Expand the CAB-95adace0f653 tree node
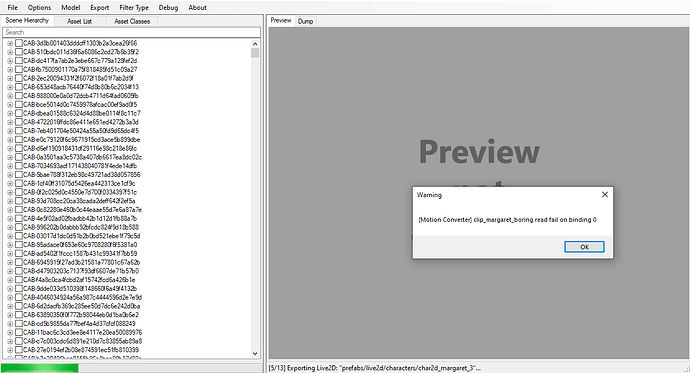690x373 pixels. (10, 245)
